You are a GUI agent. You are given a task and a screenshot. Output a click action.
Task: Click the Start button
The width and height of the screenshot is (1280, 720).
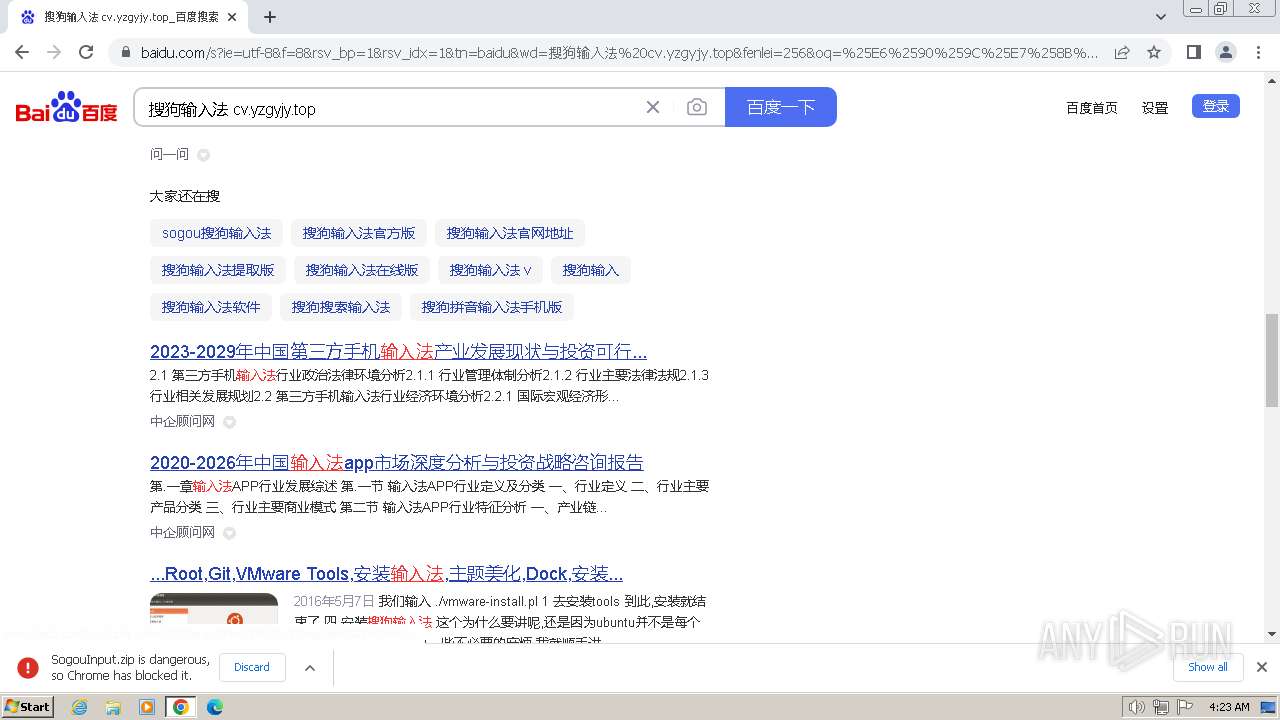coord(28,707)
